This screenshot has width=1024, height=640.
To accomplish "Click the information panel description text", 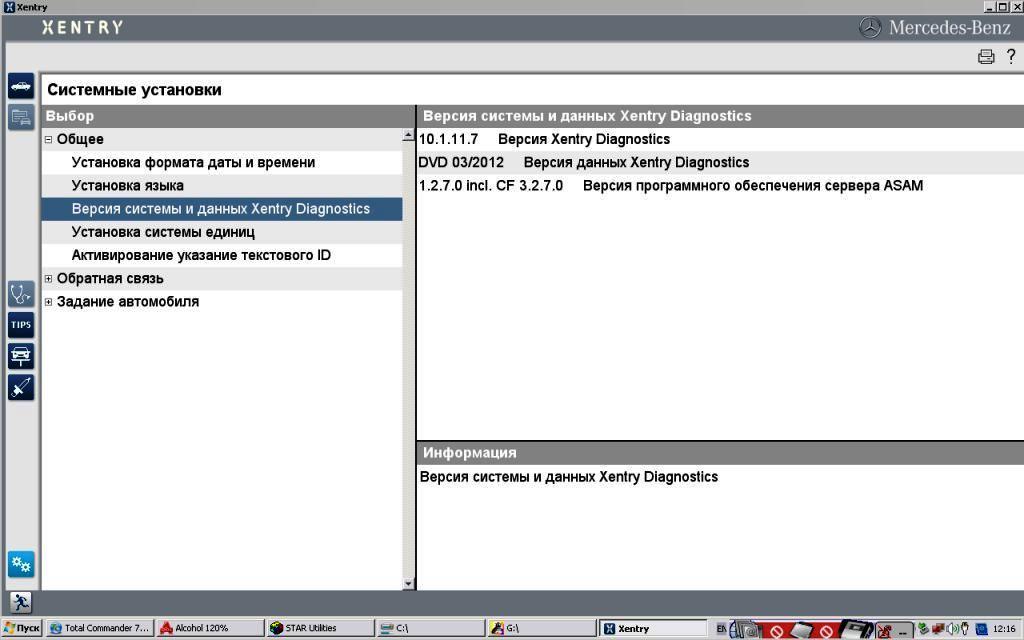I will (569, 477).
